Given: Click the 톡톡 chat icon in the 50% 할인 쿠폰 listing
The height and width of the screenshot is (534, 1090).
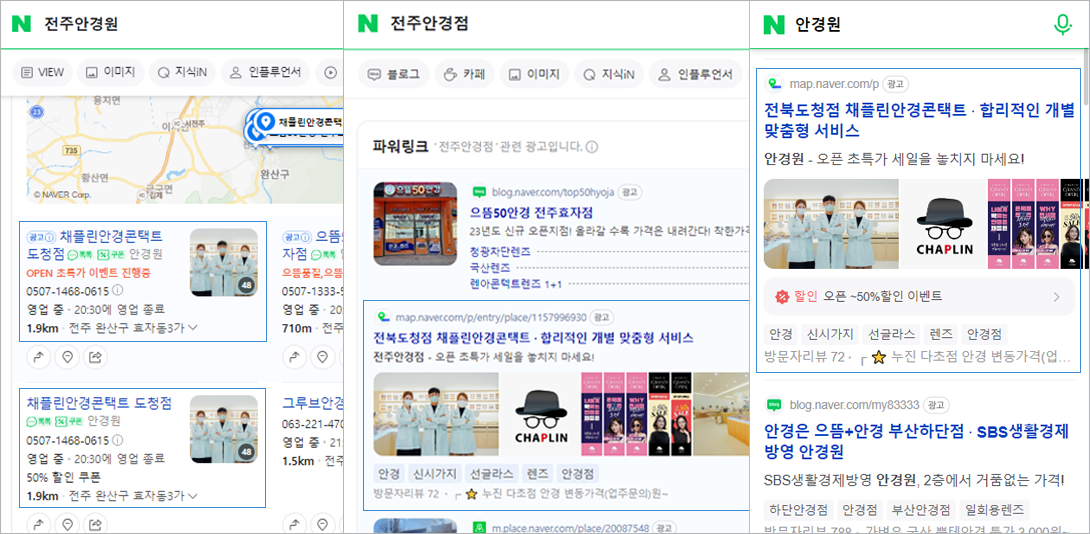Looking at the screenshot, I should tap(40, 421).
